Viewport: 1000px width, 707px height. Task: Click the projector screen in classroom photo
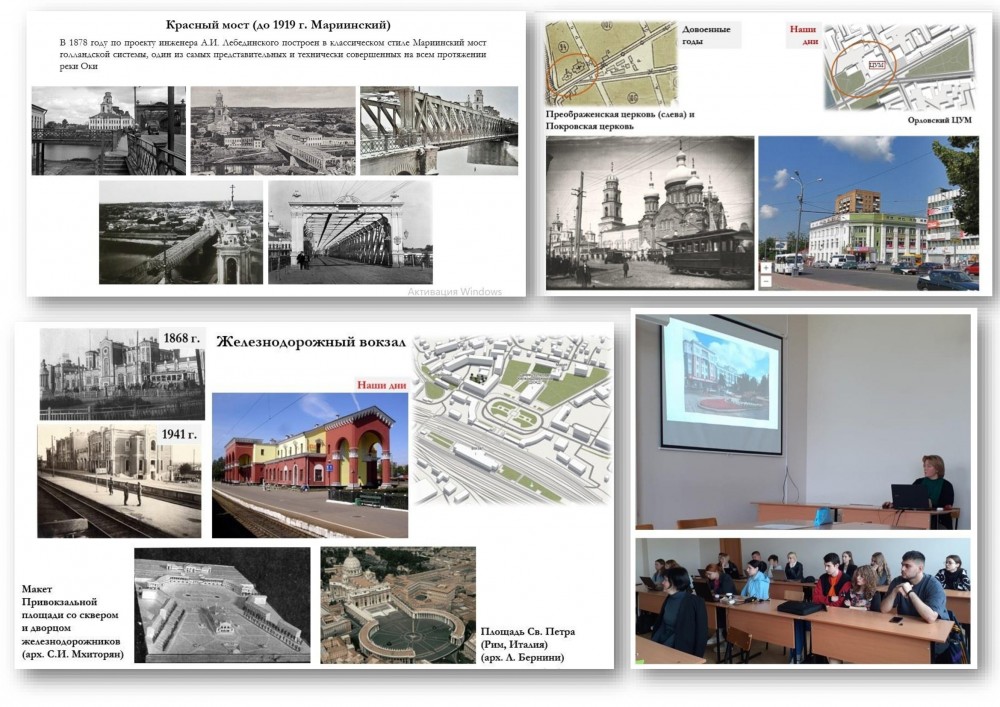tap(721, 383)
